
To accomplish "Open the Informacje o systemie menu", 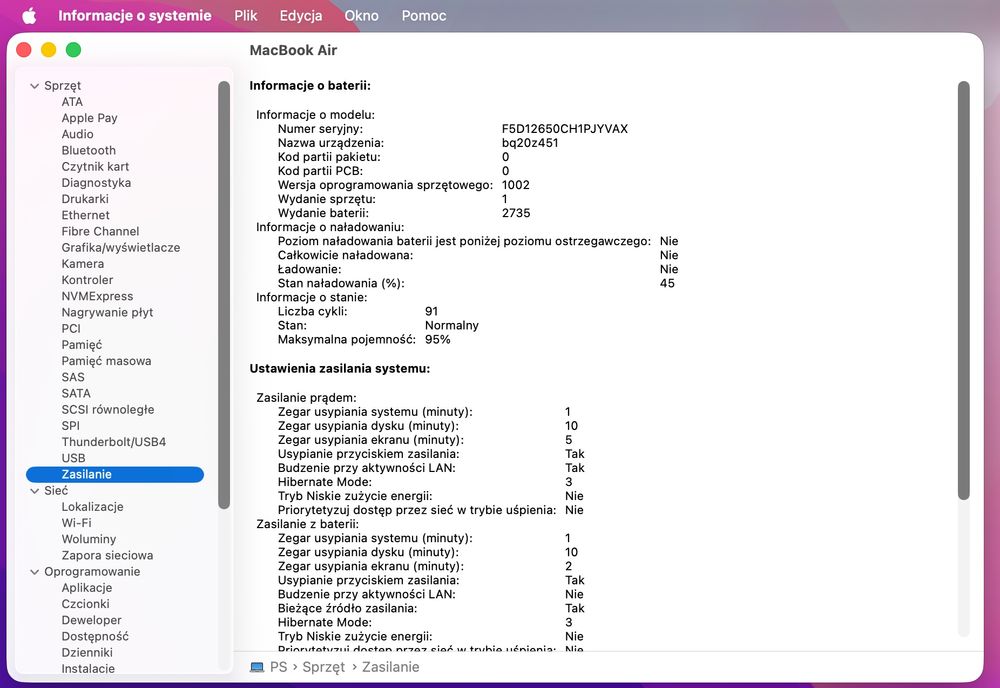I will pyautogui.click(x=135, y=16).
